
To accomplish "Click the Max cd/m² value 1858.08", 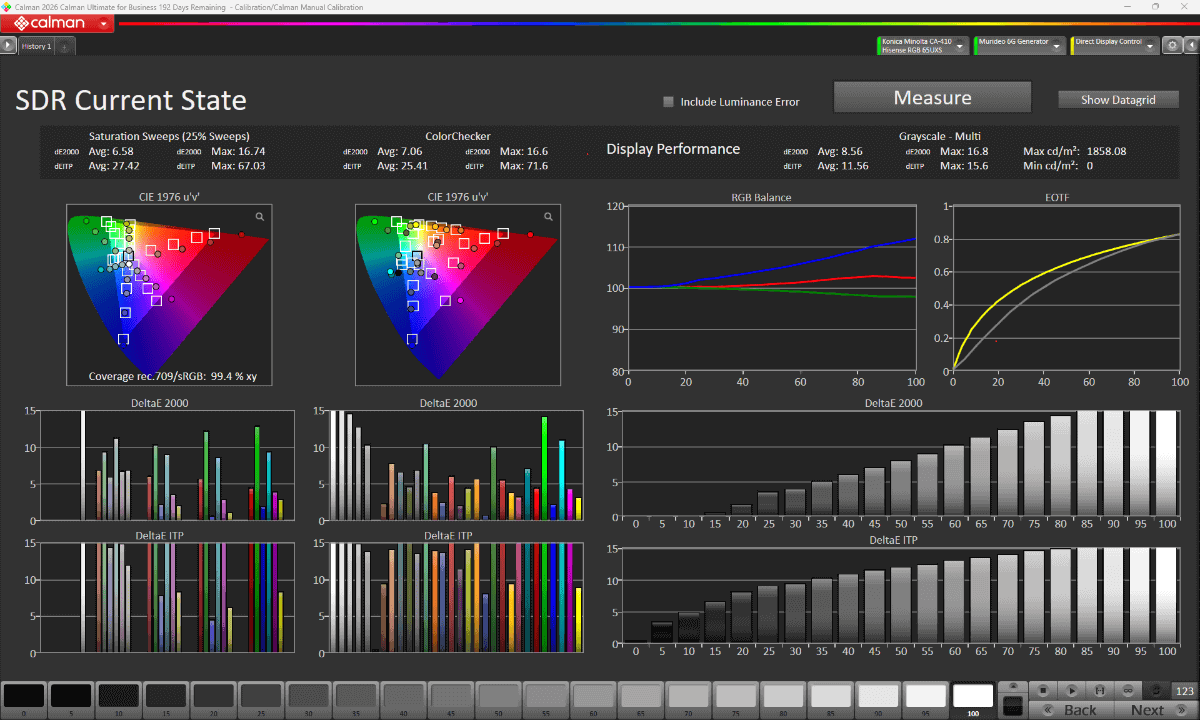I will point(1107,151).
